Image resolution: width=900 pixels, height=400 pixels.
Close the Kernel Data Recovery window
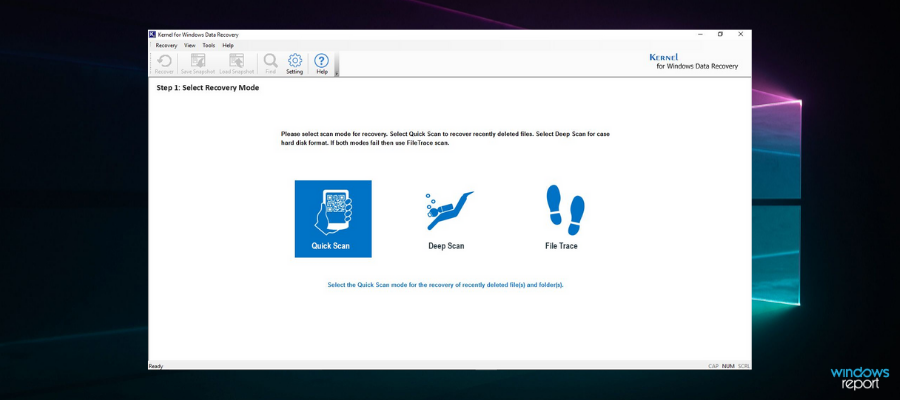pyautogui.click(x=741, y=34)
